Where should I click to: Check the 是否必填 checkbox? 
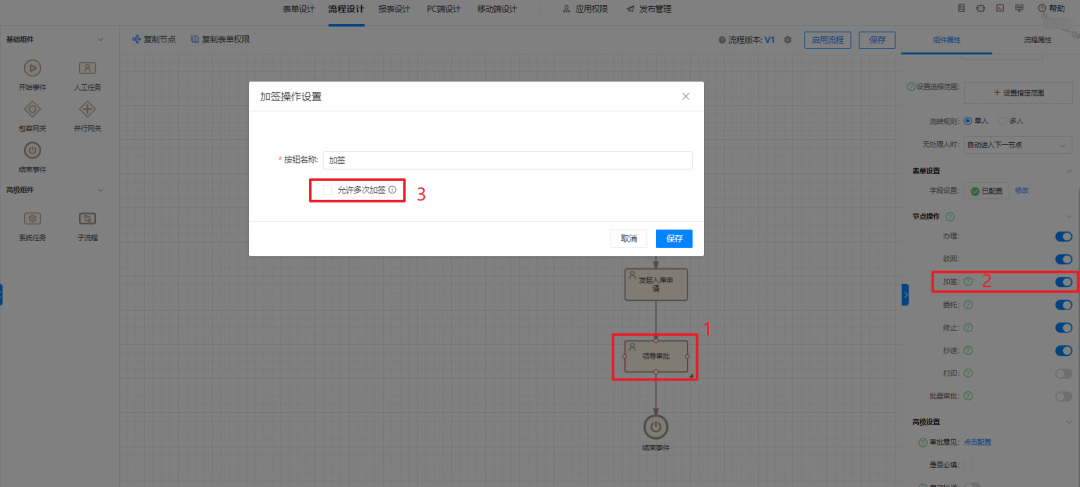point(968,465)
